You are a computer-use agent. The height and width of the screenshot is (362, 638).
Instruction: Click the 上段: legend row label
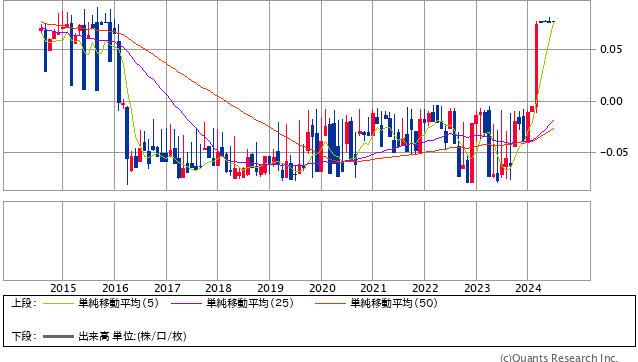click(24, 303)
